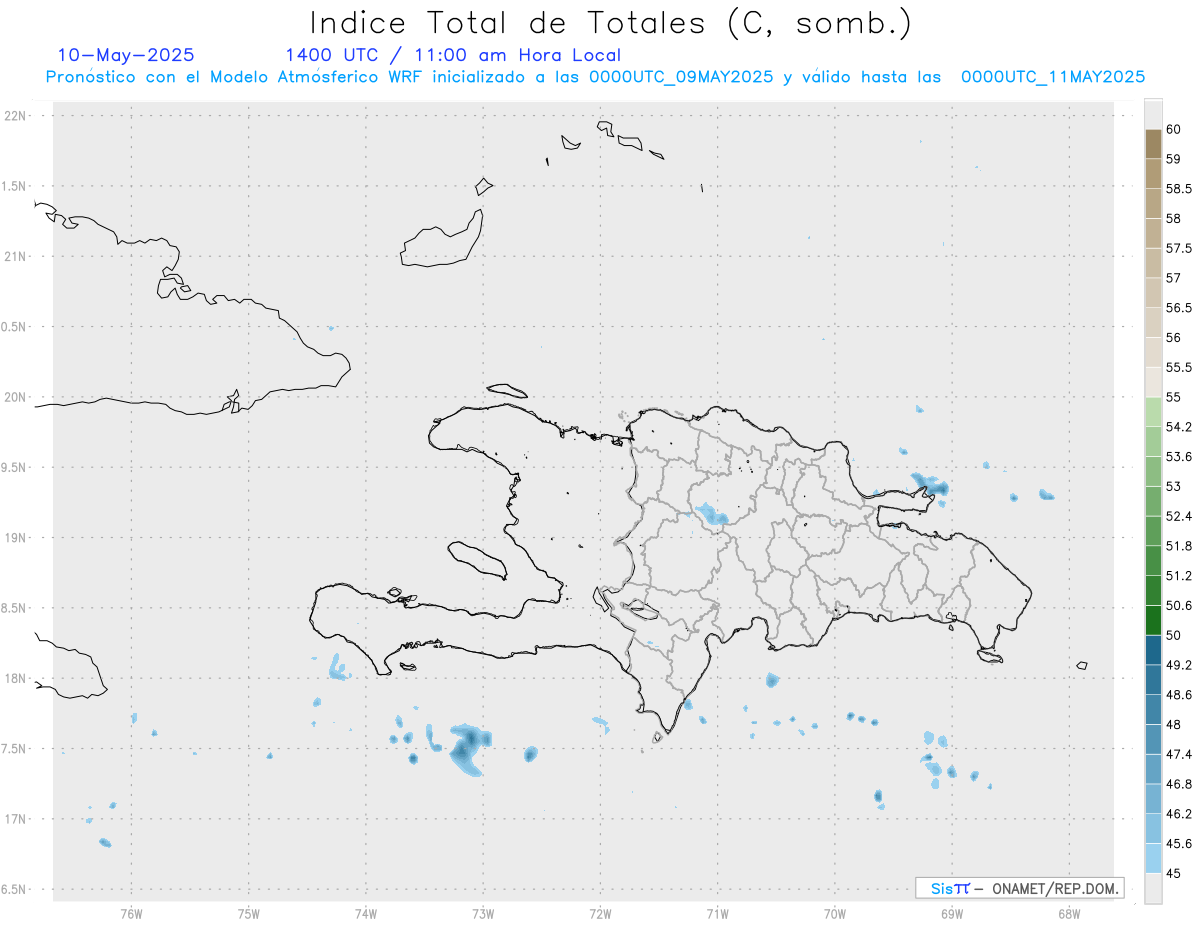Image resolution: width=1200 pixels, height=927 pixels.
Task: Click the "57.5" value on the color scale
Action: pos(1179,248)
